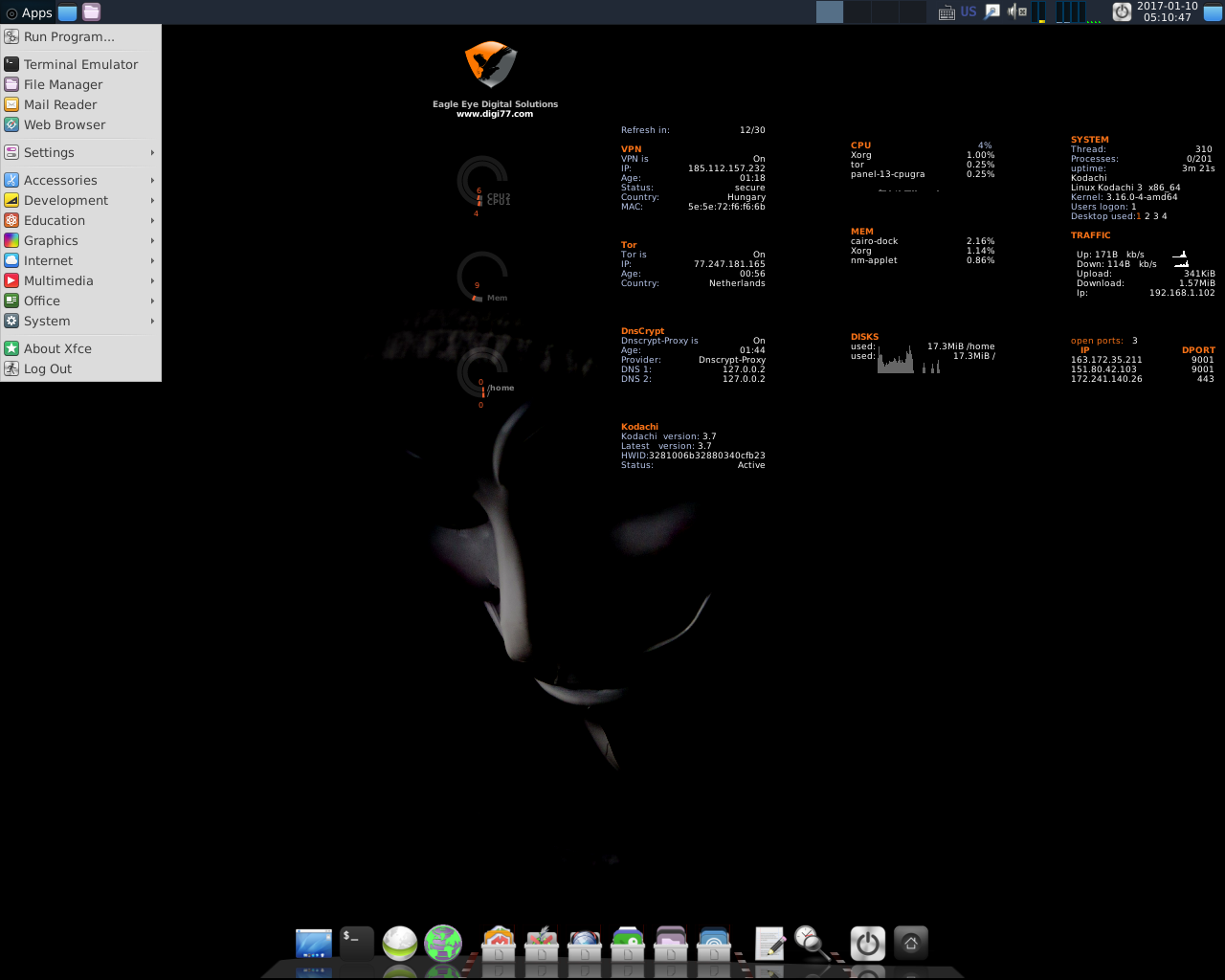Launch the terminal from the dock

coord(357,944)
